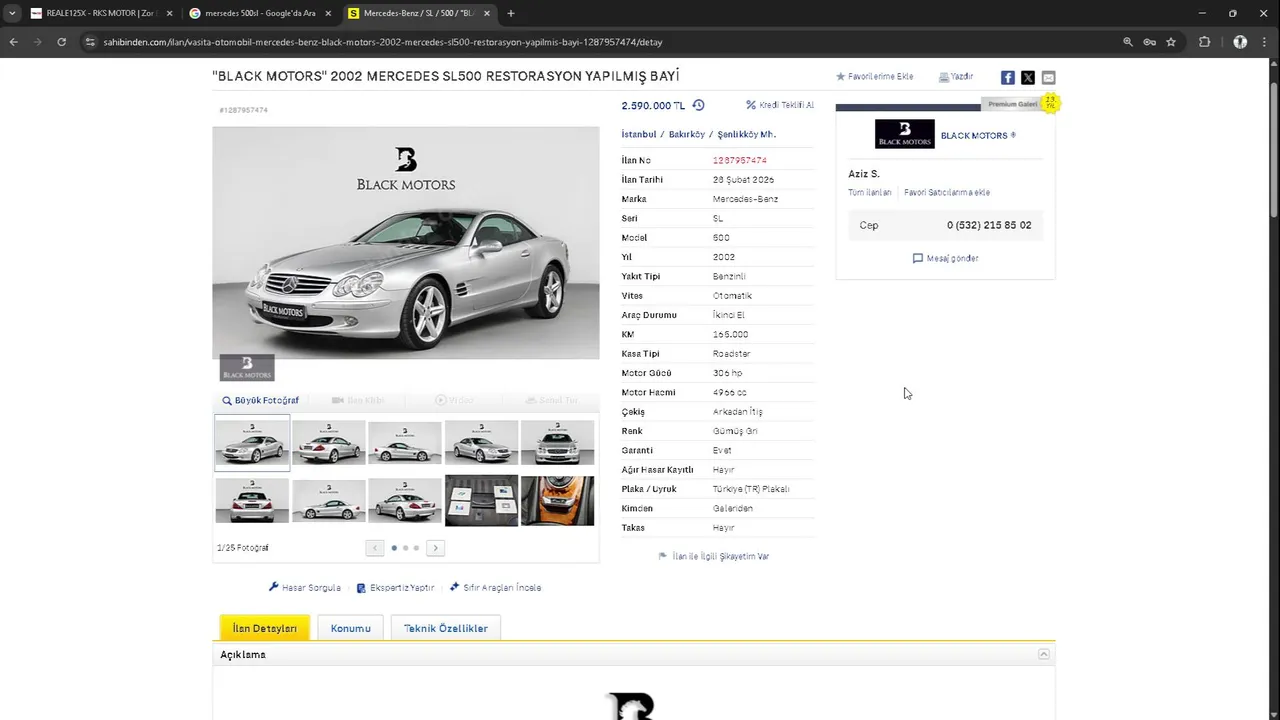Bookmark this page star icon
The image size is (1280, 720).
pyautogui.click(x=1171, y=42)
